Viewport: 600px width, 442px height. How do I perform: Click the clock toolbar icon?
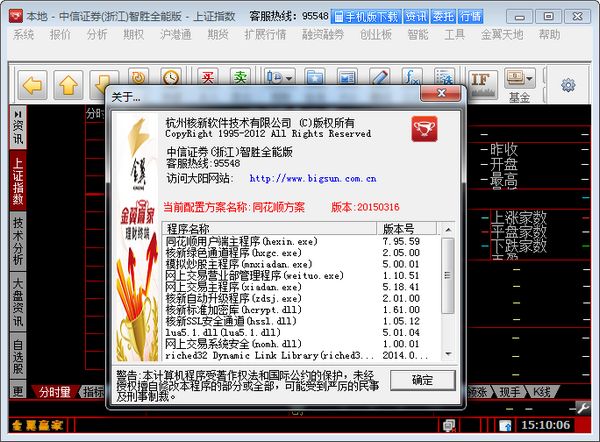click(171, 77)
